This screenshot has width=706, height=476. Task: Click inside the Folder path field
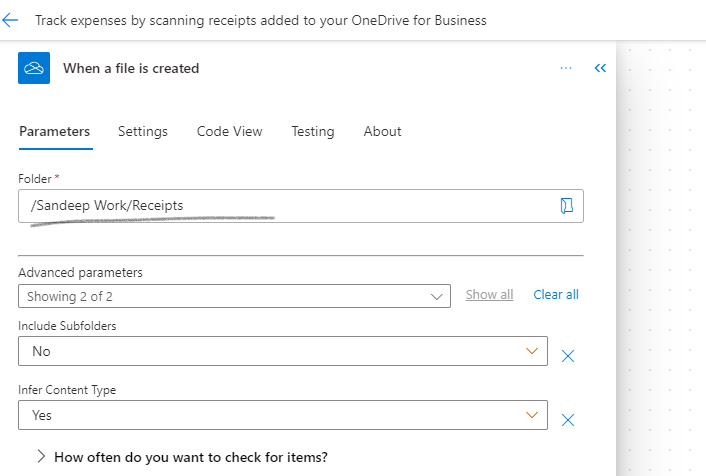pyautogui.click(x=288, y=206)
